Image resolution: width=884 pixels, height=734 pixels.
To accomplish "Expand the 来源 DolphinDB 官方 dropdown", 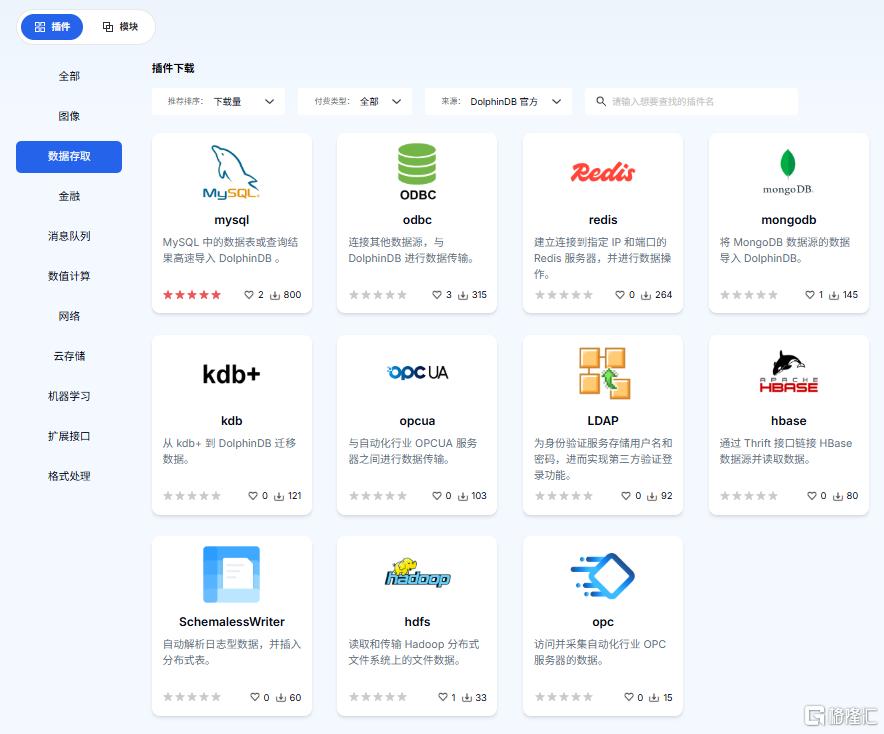I will pyautogui.click(x=498, y=101).
